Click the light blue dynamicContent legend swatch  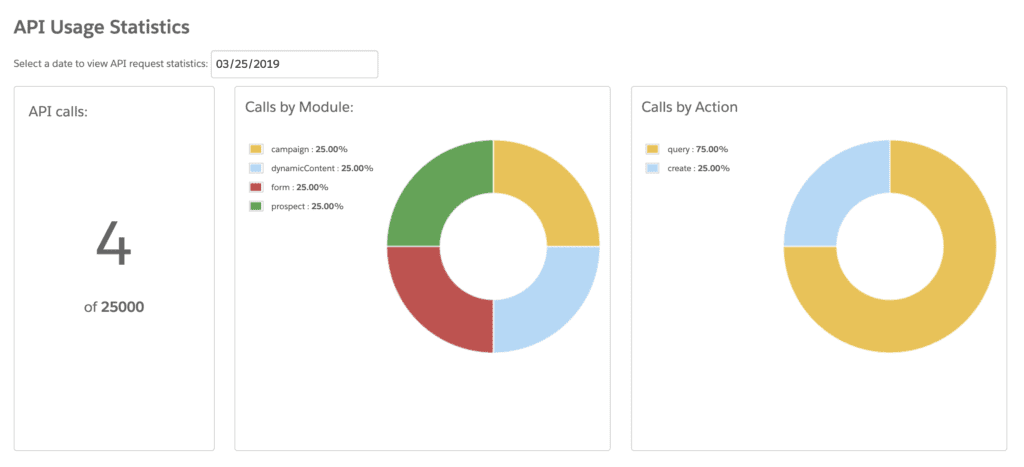pos(255,169)
